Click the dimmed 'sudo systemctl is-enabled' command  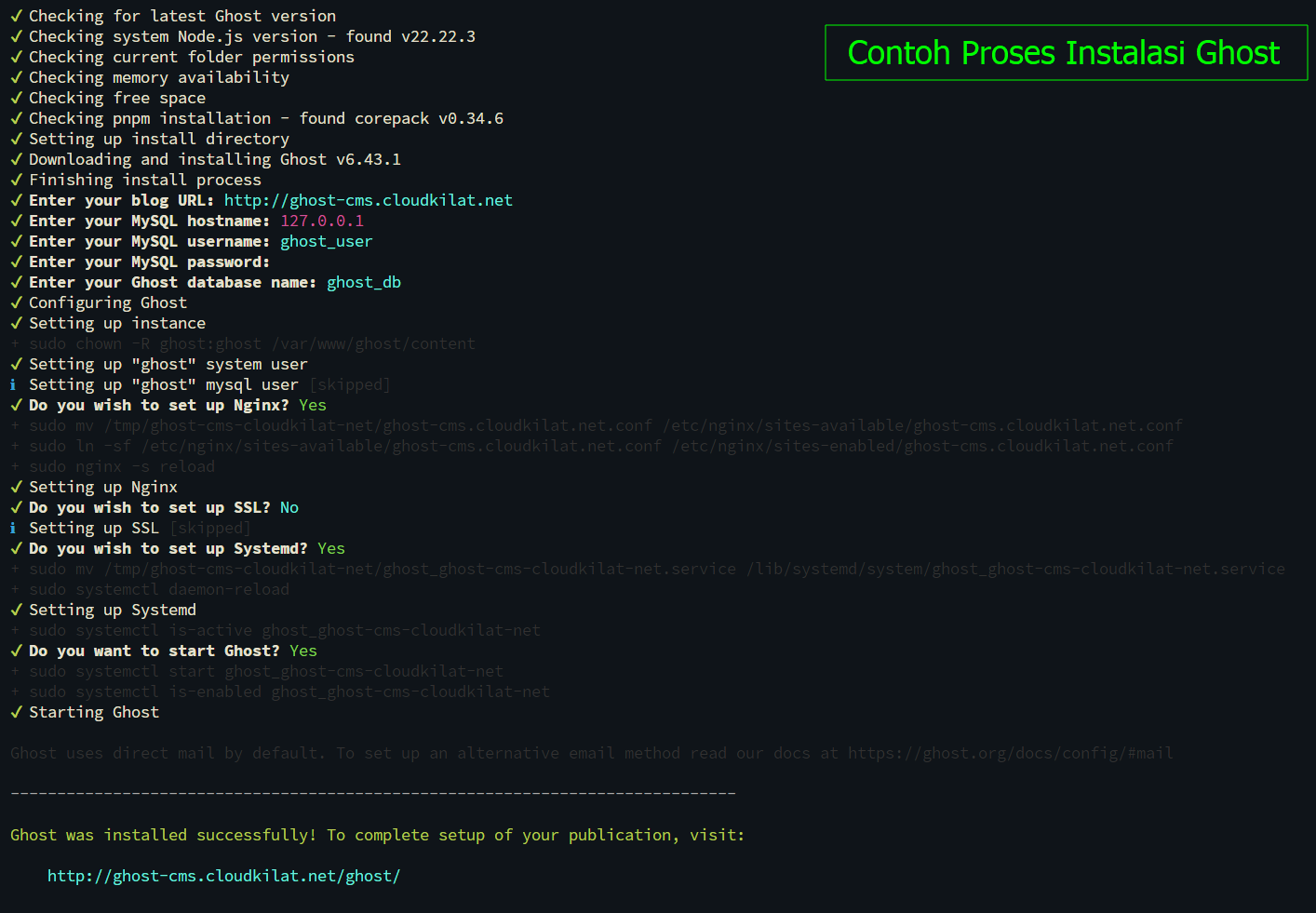(280, 691)
